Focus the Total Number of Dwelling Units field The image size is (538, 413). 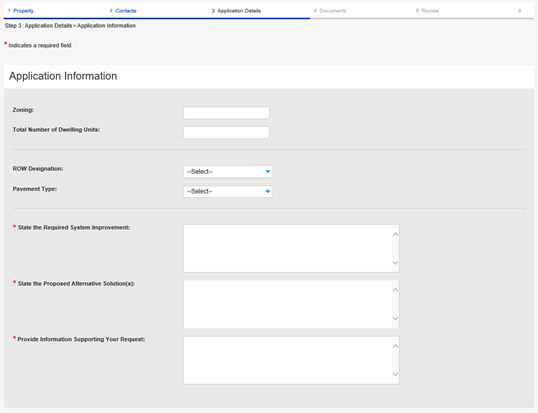point(226,132)
